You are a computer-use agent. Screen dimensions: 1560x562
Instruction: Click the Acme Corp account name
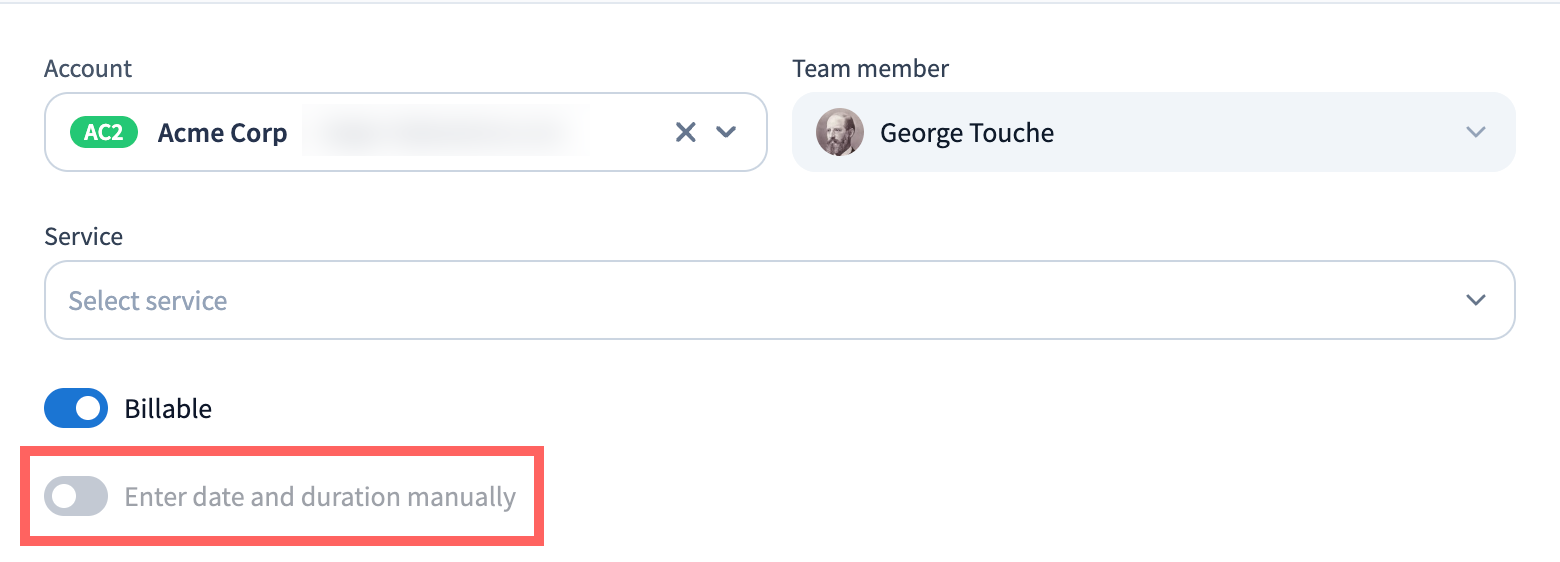[222, 133]
